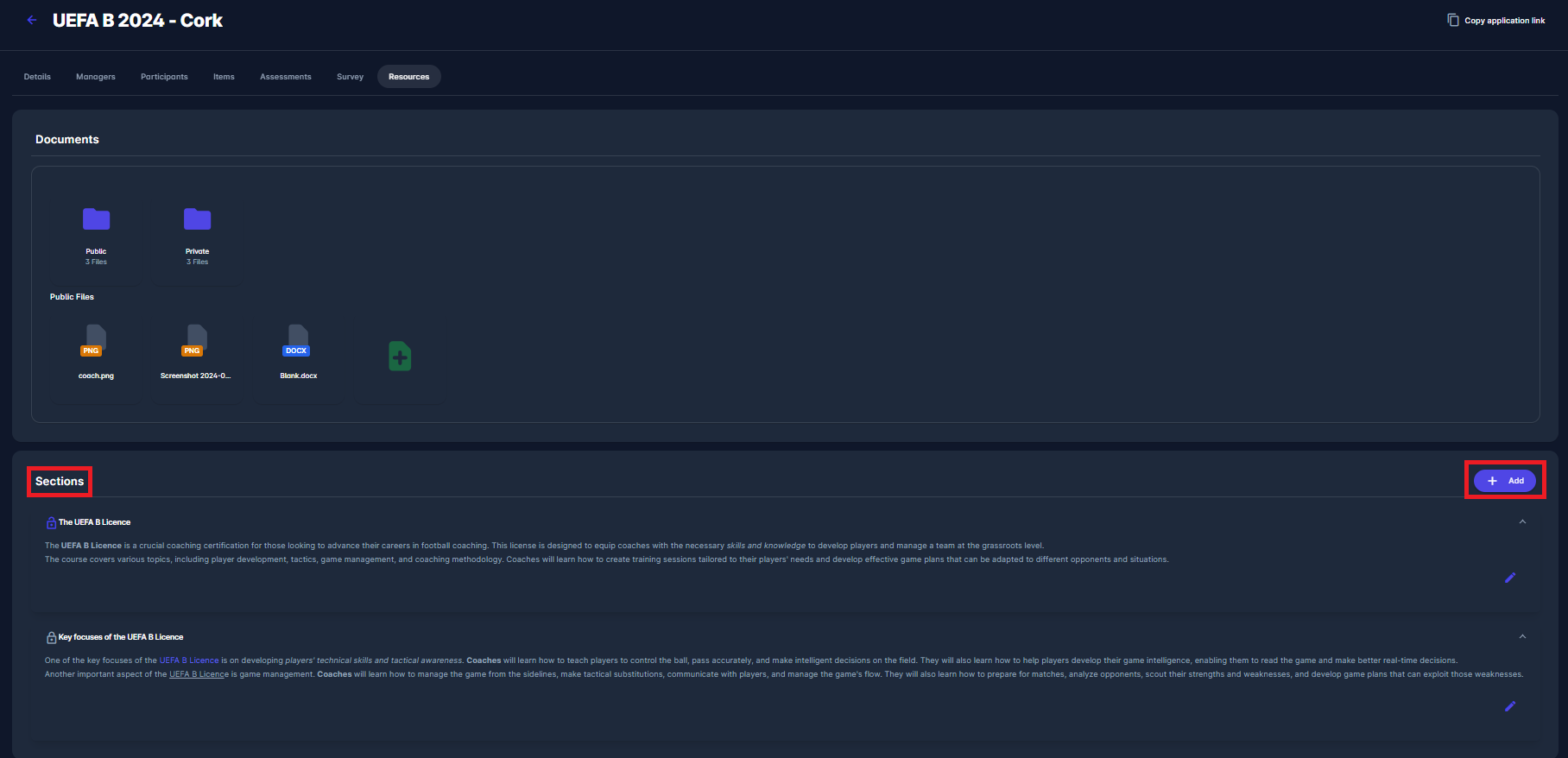Click Copy application link
1568x758 pixels.
[1496, 21]
